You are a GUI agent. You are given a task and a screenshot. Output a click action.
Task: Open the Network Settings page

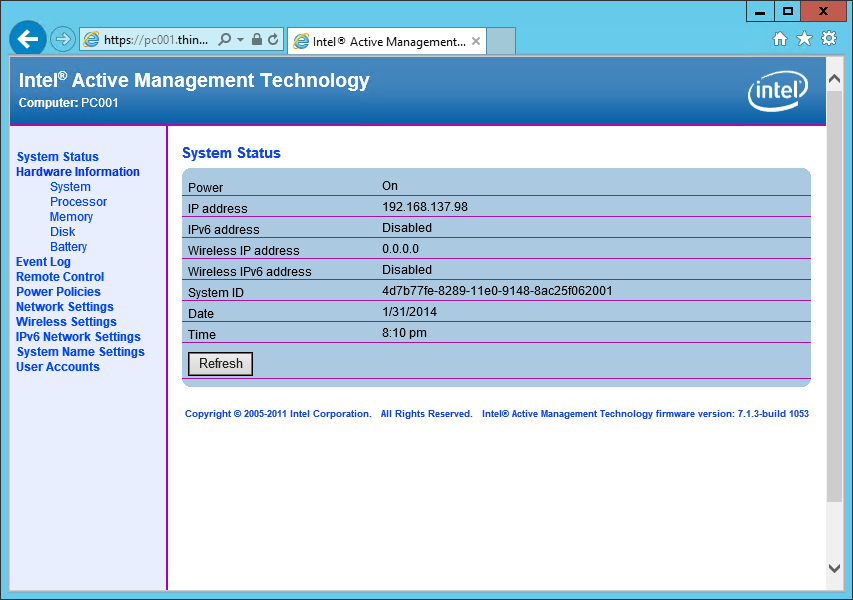(x=65, y=307)
